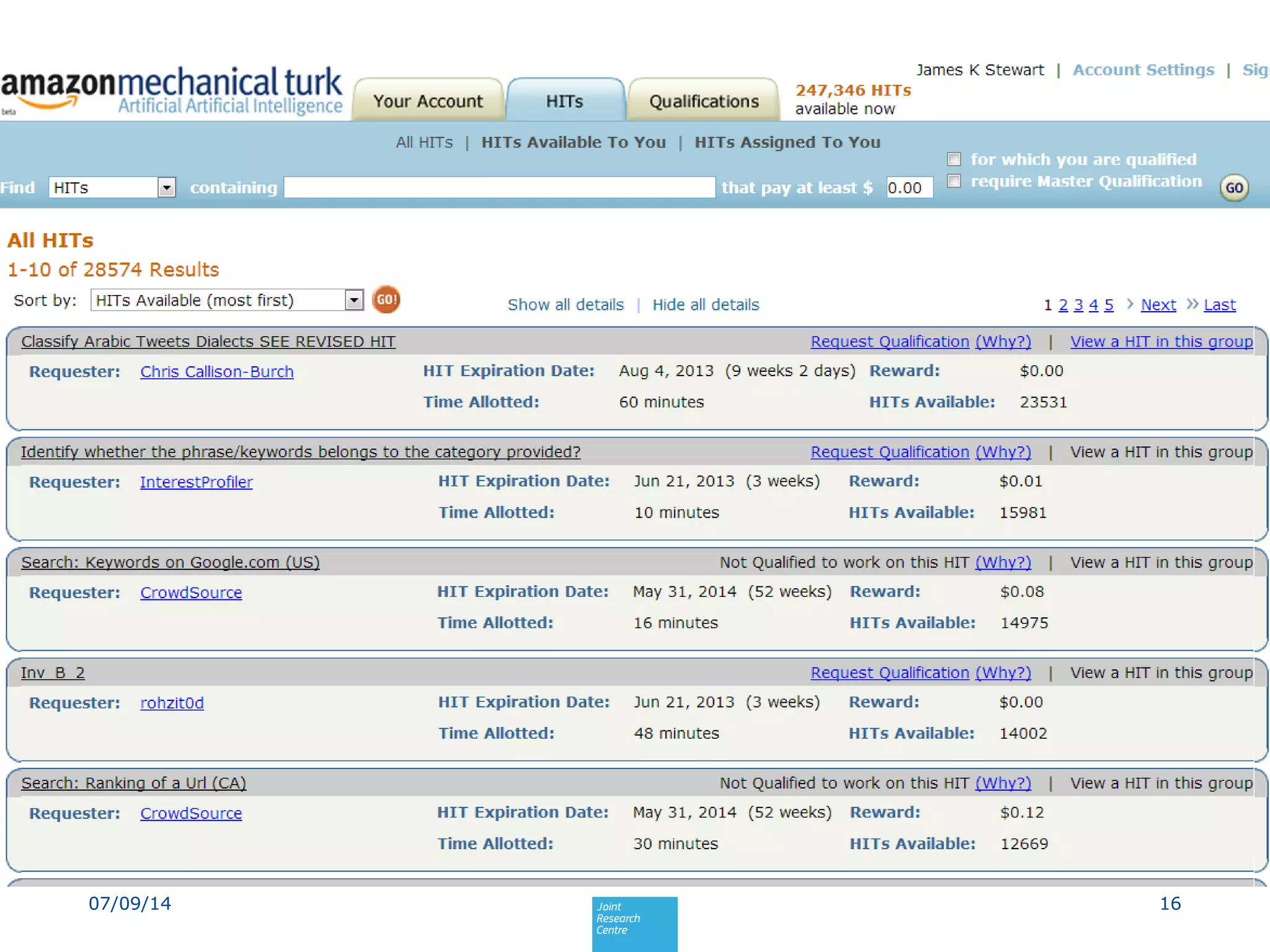Go to results page 3
Viewport: 1270px width, 952px height.
click(1078, 305)
